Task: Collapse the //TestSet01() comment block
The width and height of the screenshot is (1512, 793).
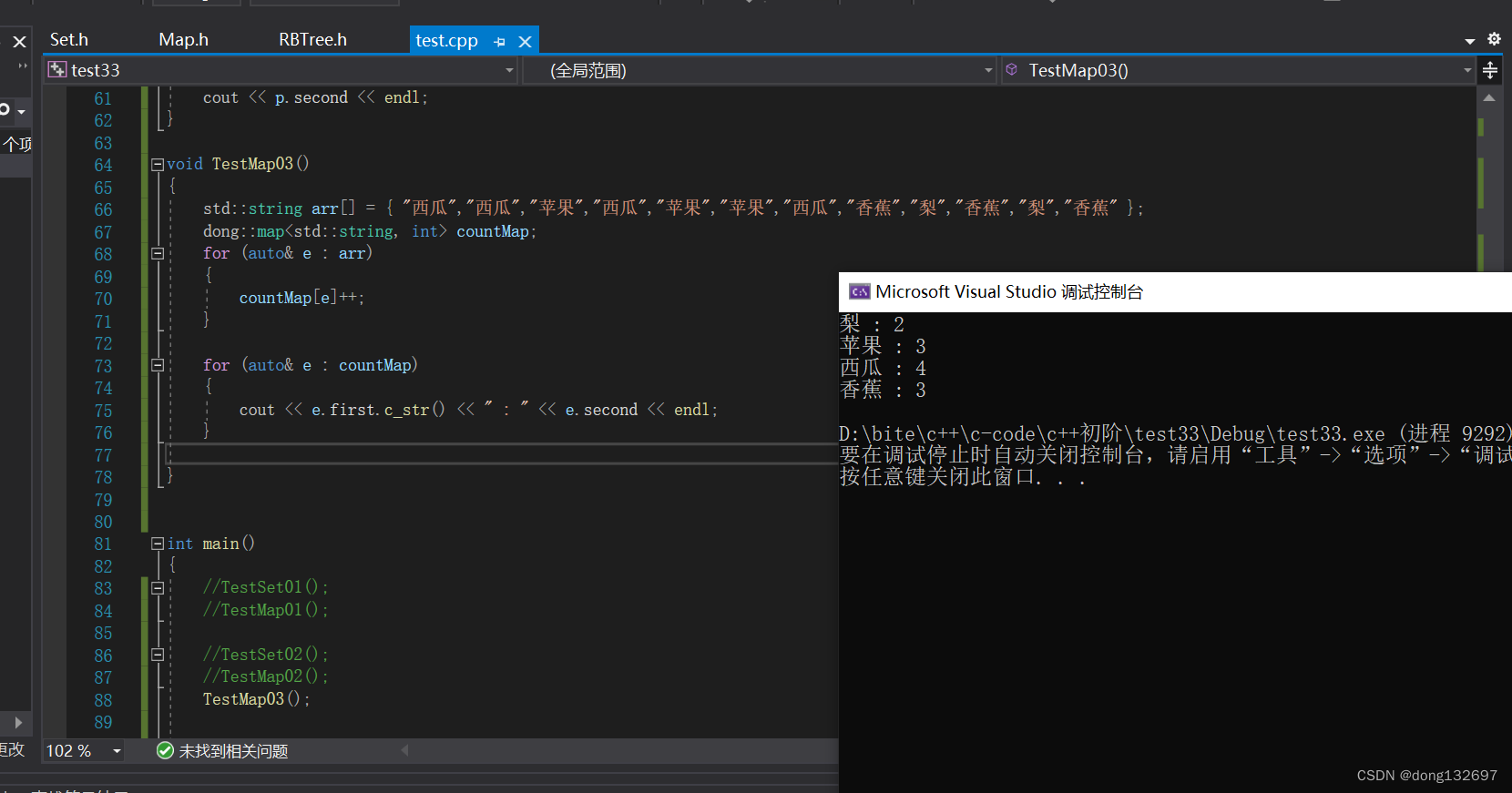Action: 158,588
